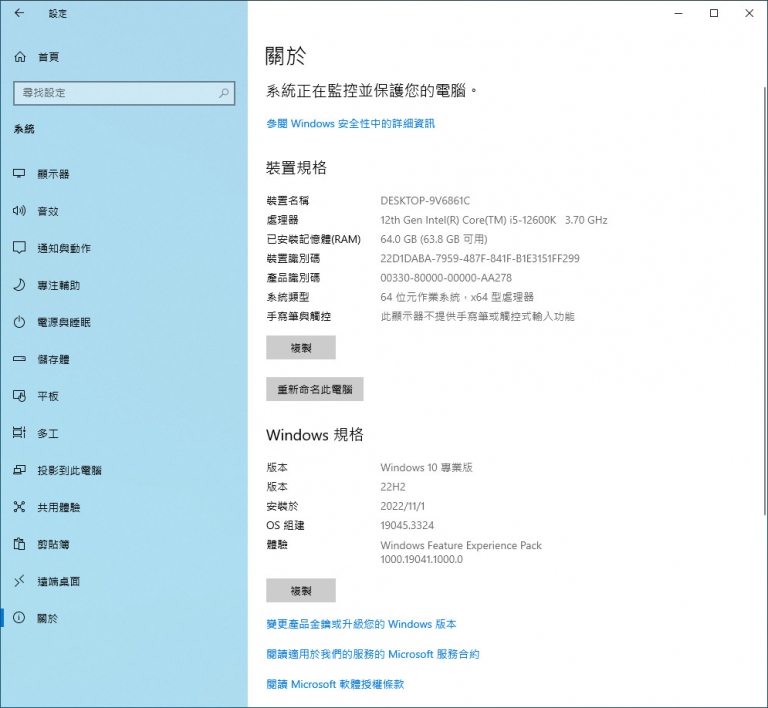Open 共用體驗 shared experiences icon

click(x=19, y=507)
